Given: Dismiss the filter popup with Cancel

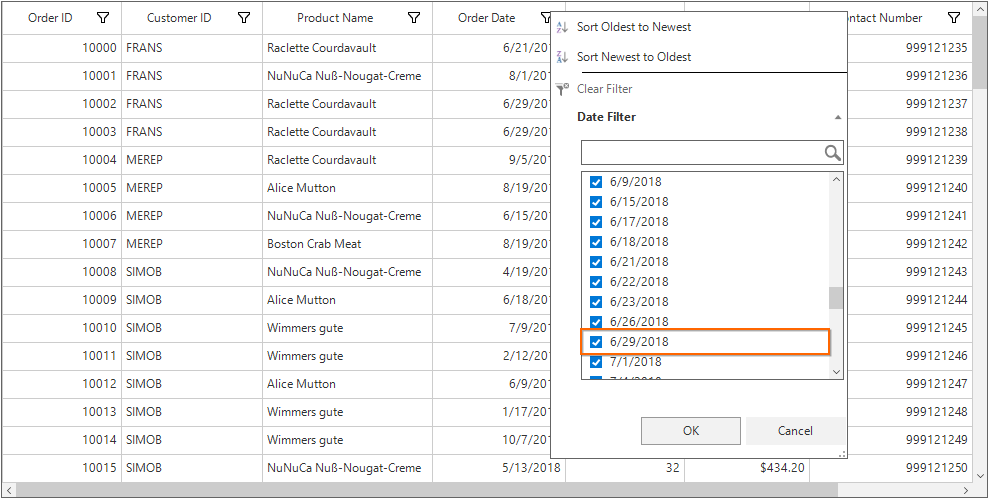Looking at the screenshot, I should (795, 431).
